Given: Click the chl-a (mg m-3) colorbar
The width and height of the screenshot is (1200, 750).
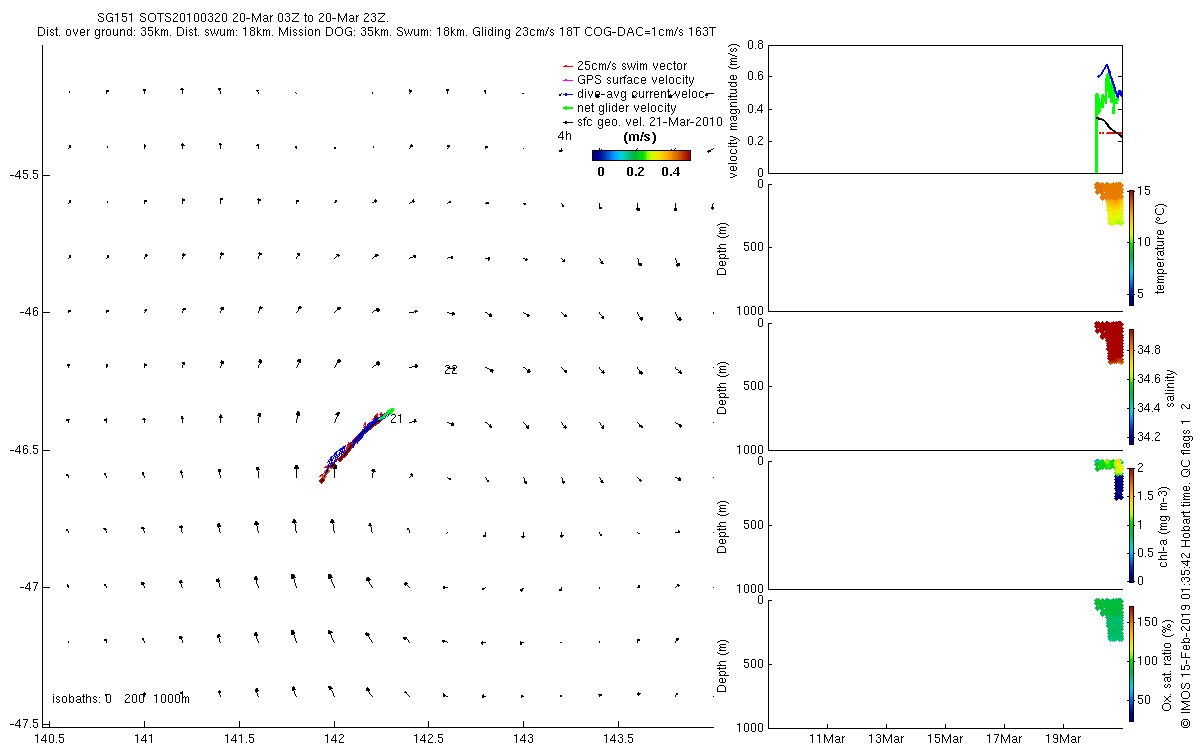Looking at the screenshot, I should (x=1131, y=524).
